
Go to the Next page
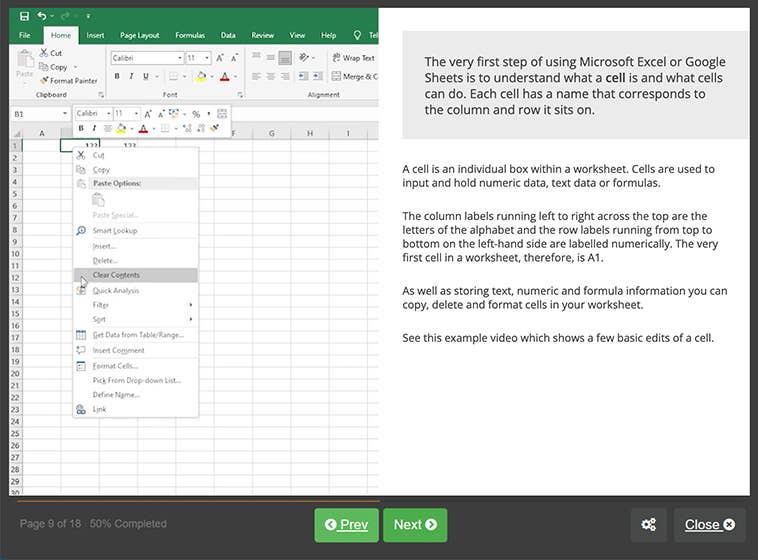(x=415, y=525)
